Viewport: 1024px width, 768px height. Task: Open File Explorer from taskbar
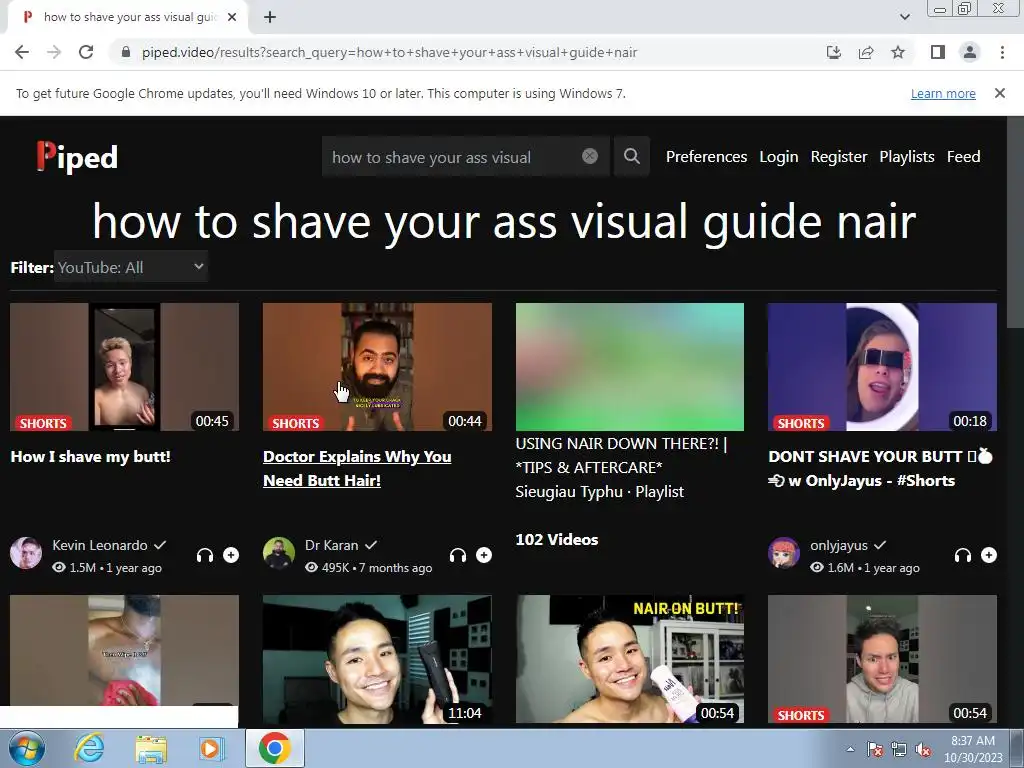[x=151, y=748]
